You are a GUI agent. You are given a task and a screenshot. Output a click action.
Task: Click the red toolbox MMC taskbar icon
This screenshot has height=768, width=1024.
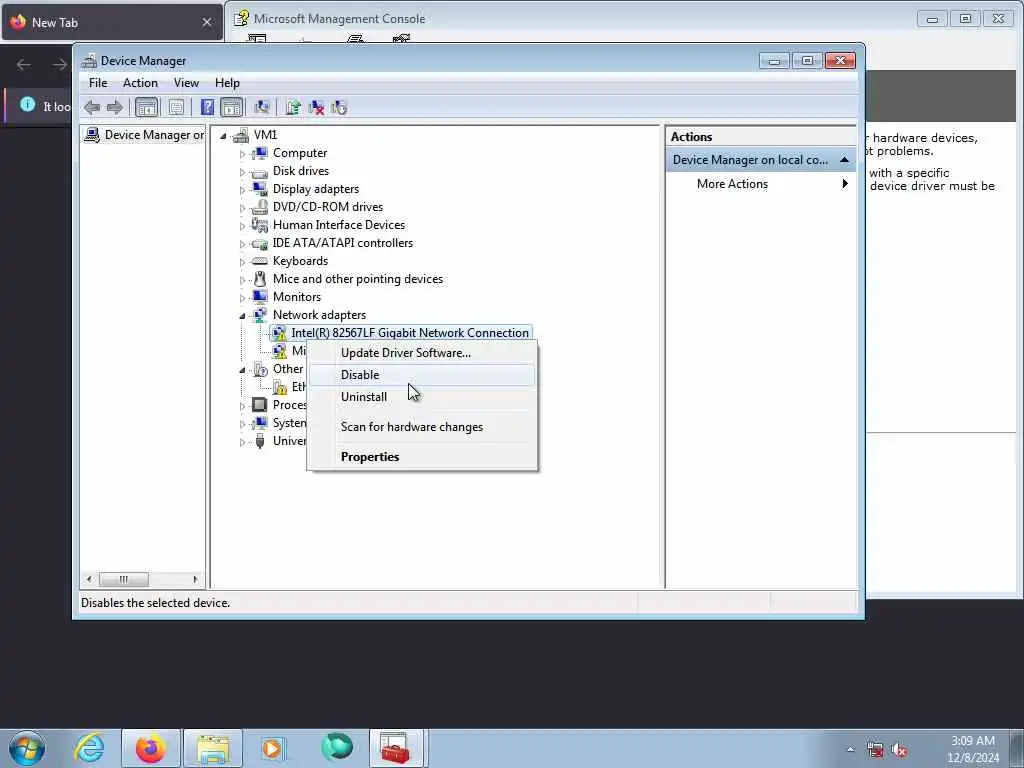[396, 748]
